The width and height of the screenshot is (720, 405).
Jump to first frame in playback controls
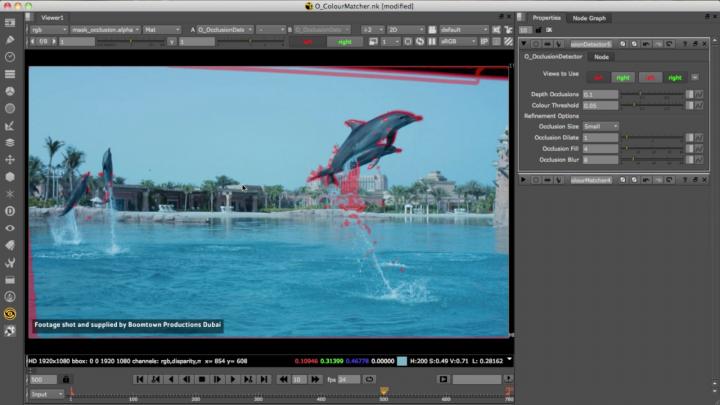click(x=141, y=380)
